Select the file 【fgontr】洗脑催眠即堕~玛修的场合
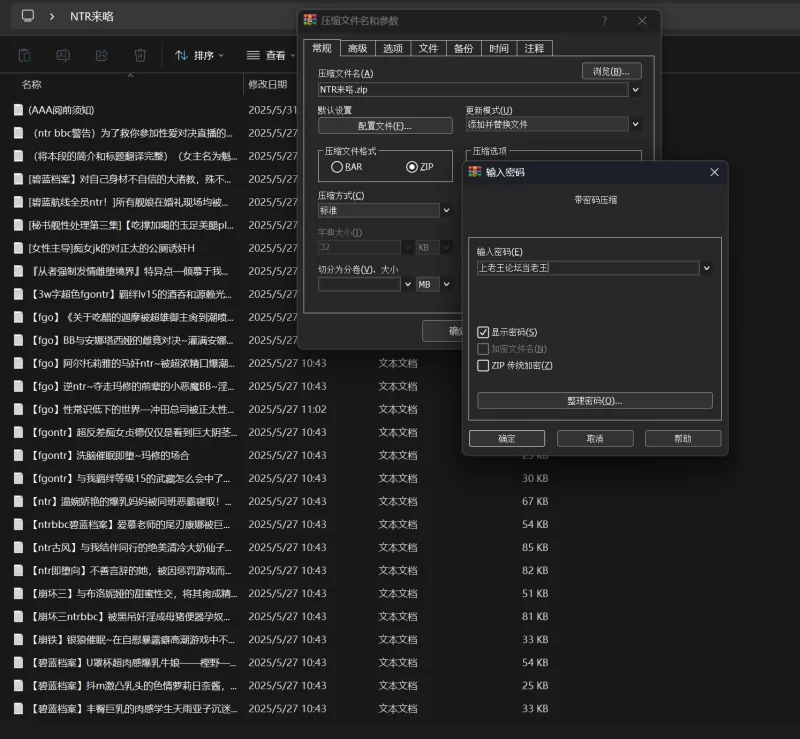Image resolution: width=800 pixels, height=739 pixels. (110, 455)
